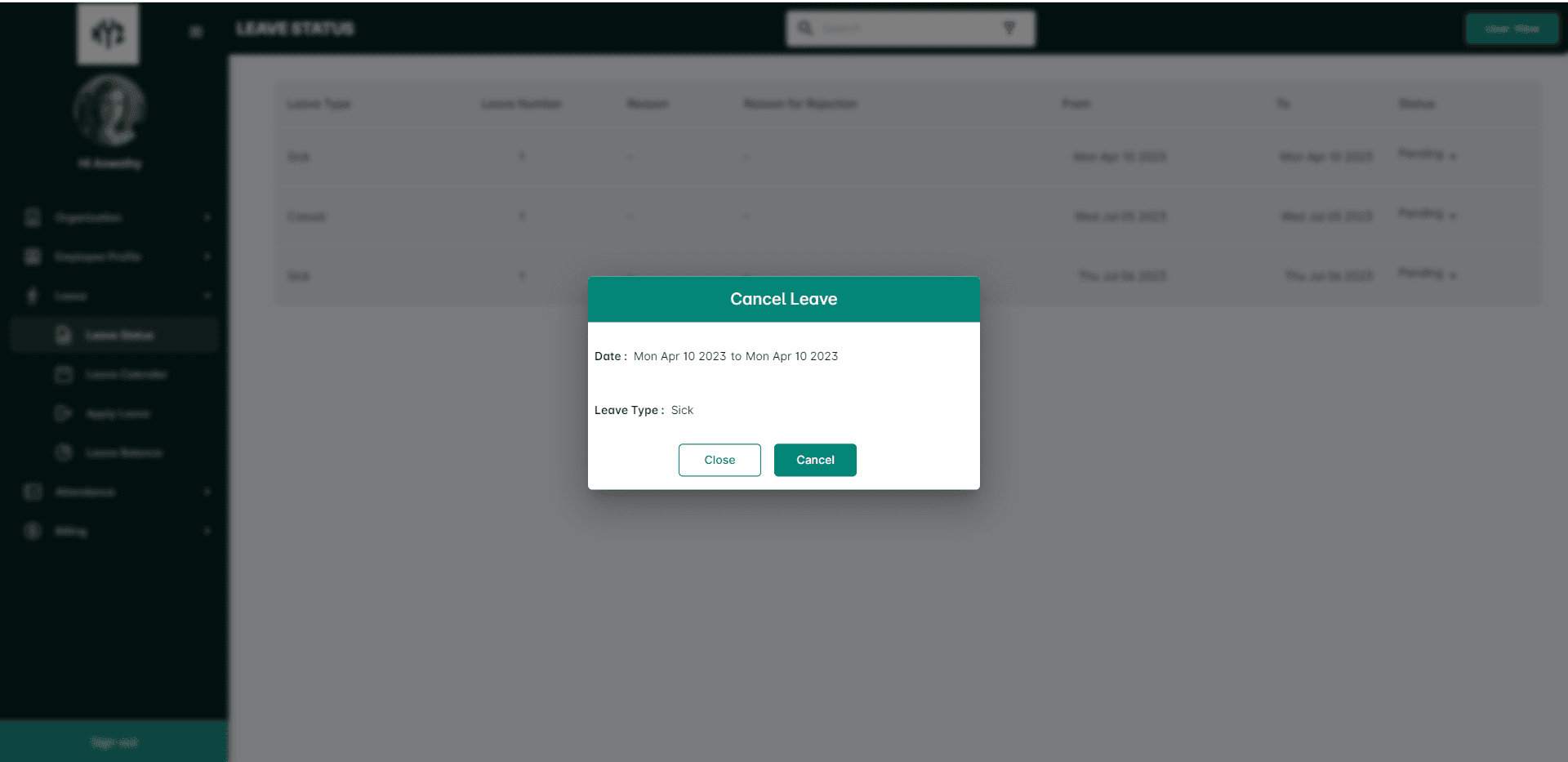
Task: Click the Status column header
Action: click(1416, 104)
